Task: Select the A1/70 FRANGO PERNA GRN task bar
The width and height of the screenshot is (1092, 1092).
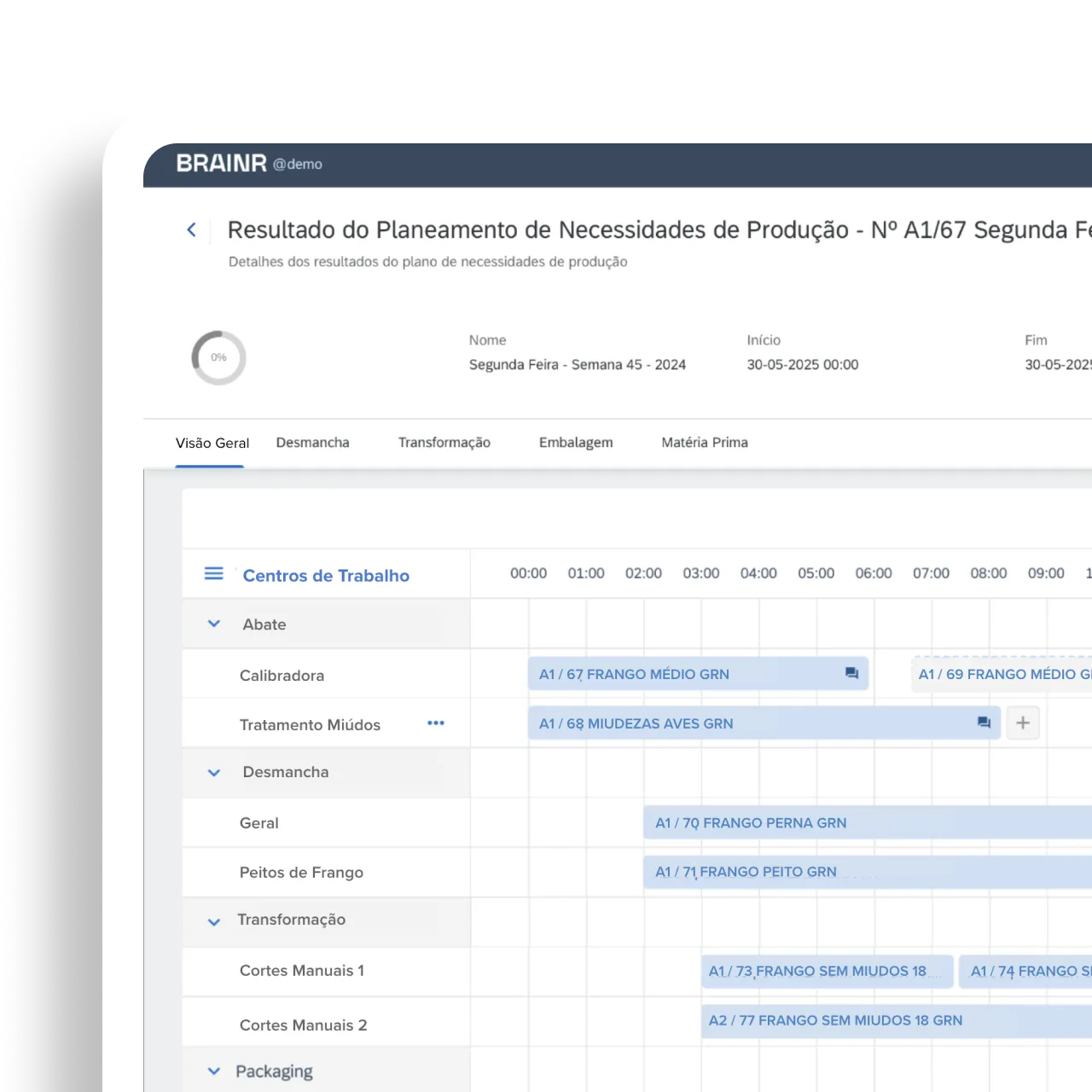Action: tap(751, 822)
